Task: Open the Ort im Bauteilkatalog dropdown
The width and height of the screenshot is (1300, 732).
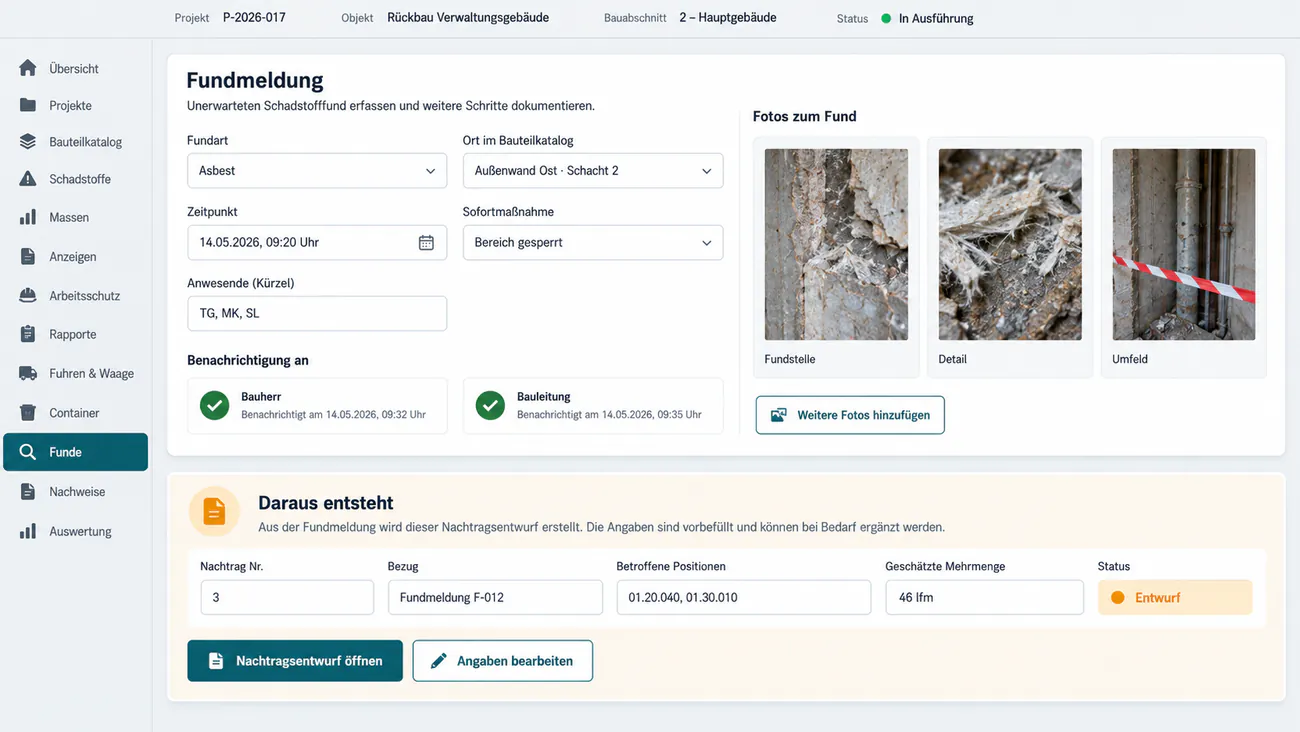Action: (x=593, y=171)
